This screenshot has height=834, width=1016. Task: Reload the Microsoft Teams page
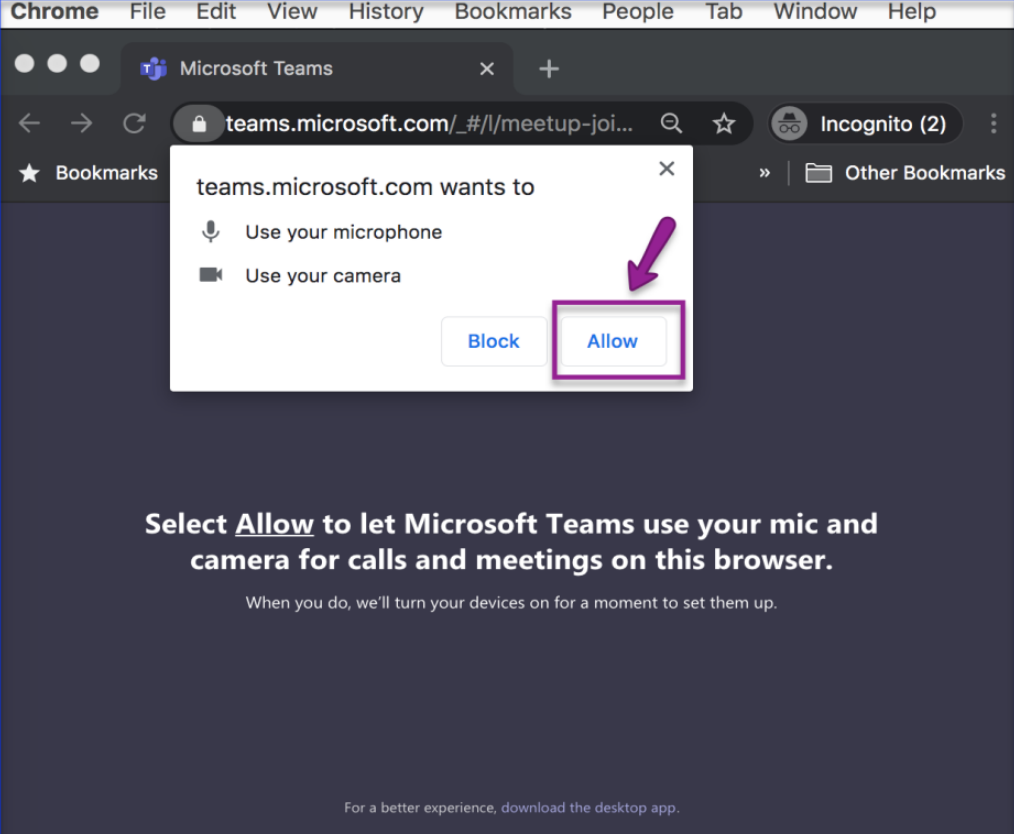point(134,122)
